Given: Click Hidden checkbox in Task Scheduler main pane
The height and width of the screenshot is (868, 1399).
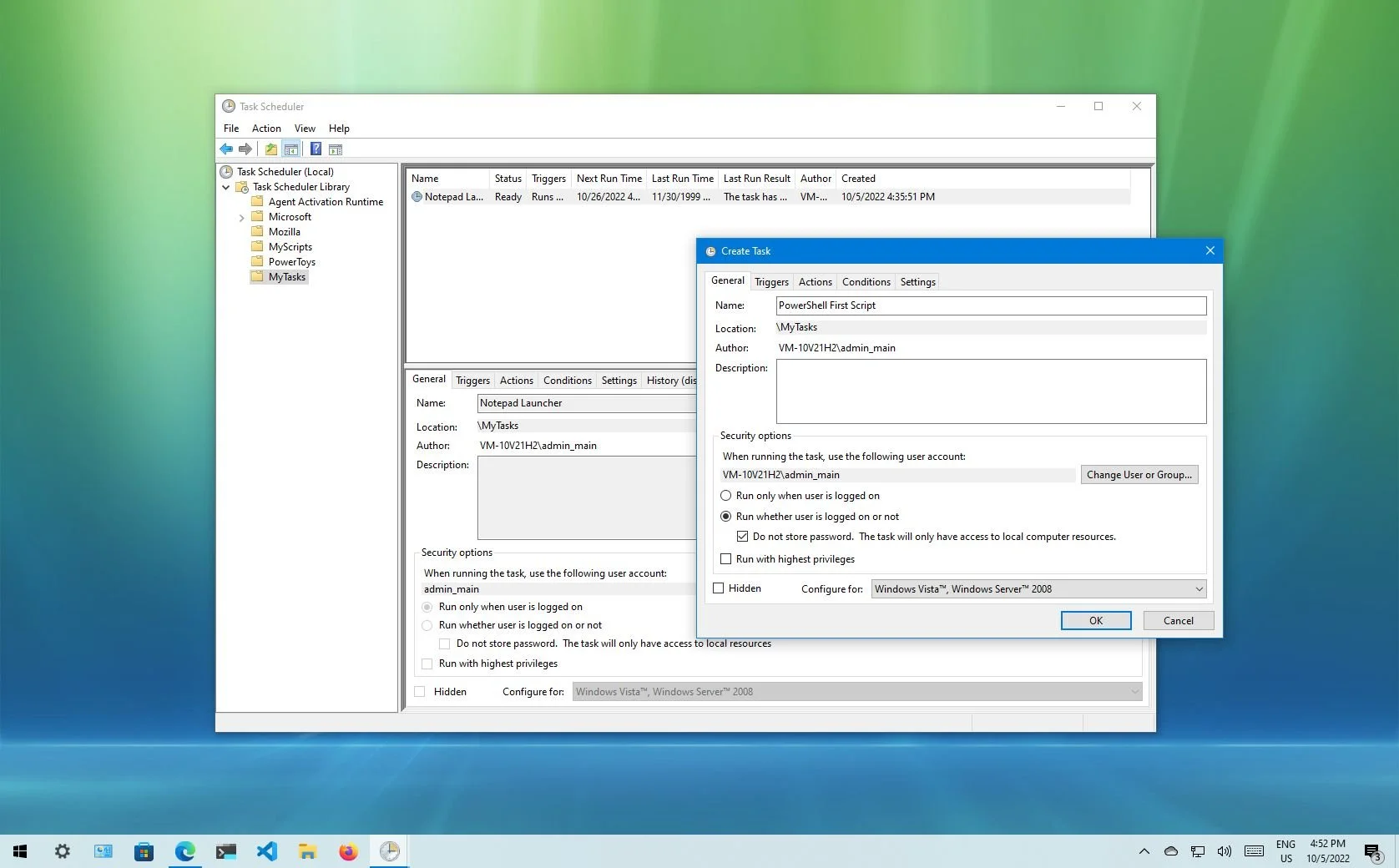Looking at the screenshot, I should 420,692.
